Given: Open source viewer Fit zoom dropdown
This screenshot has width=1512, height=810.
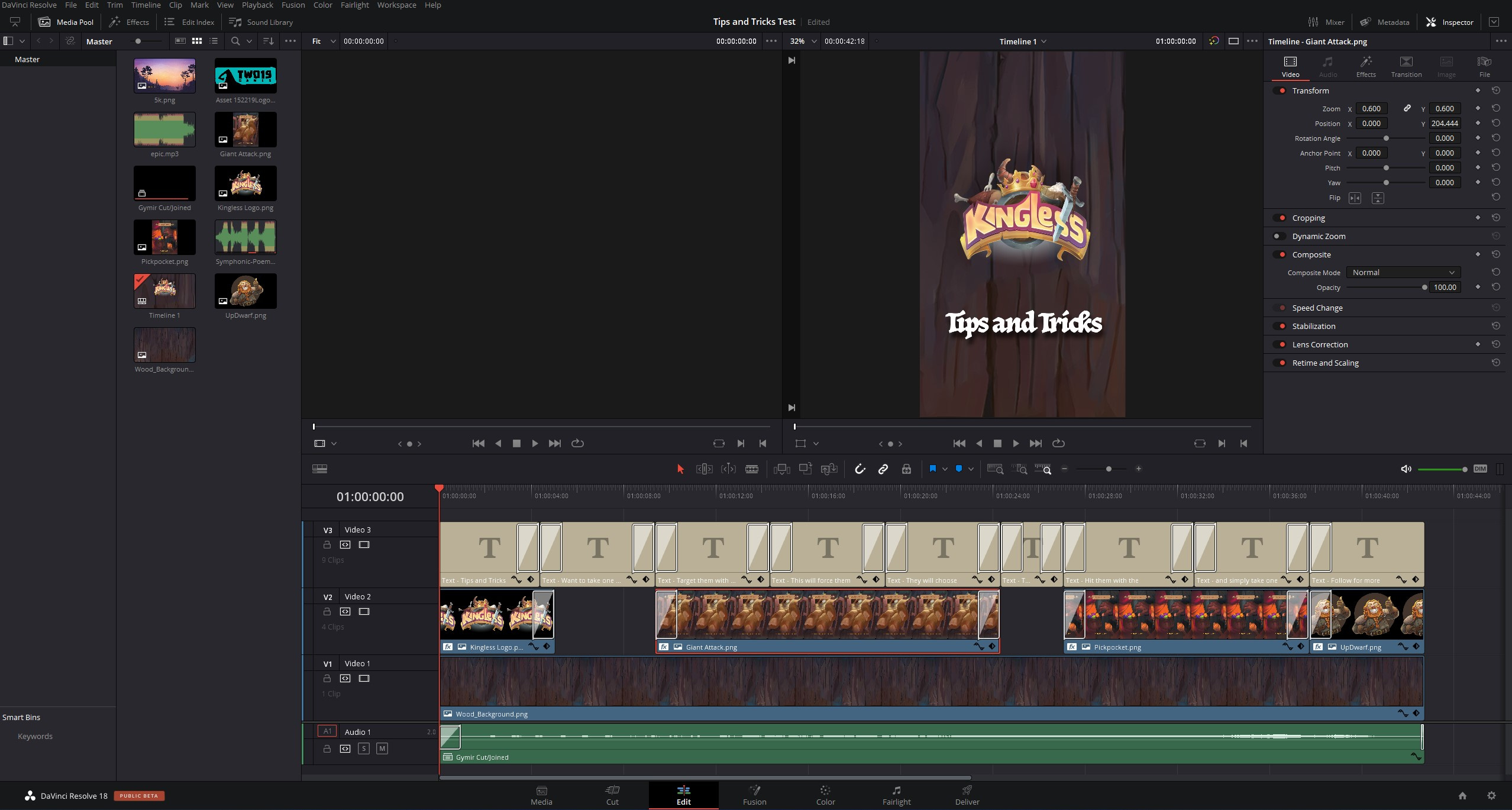Looking at the screenshot, I should coord(324,41).
